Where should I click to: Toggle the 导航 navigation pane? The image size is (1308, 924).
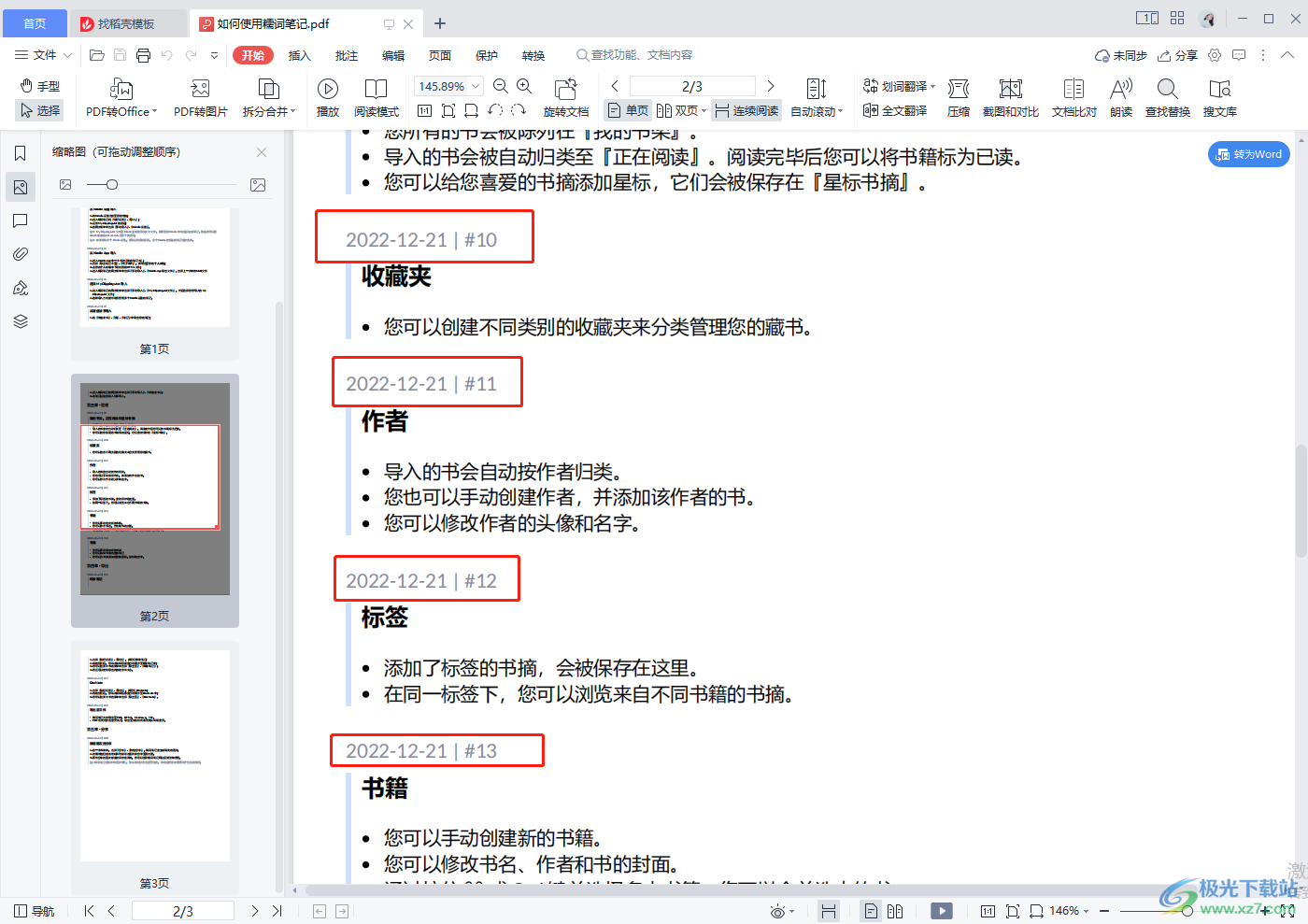(x=34, y=911)
